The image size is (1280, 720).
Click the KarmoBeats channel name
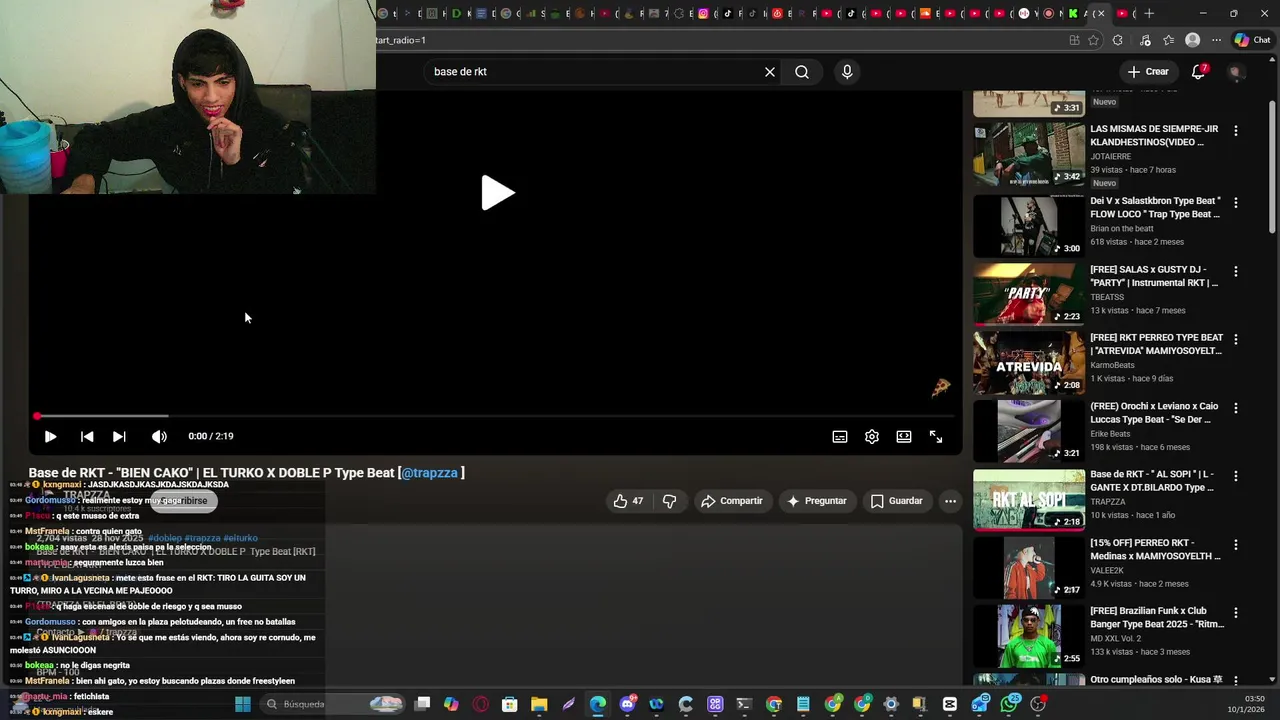1112,365
